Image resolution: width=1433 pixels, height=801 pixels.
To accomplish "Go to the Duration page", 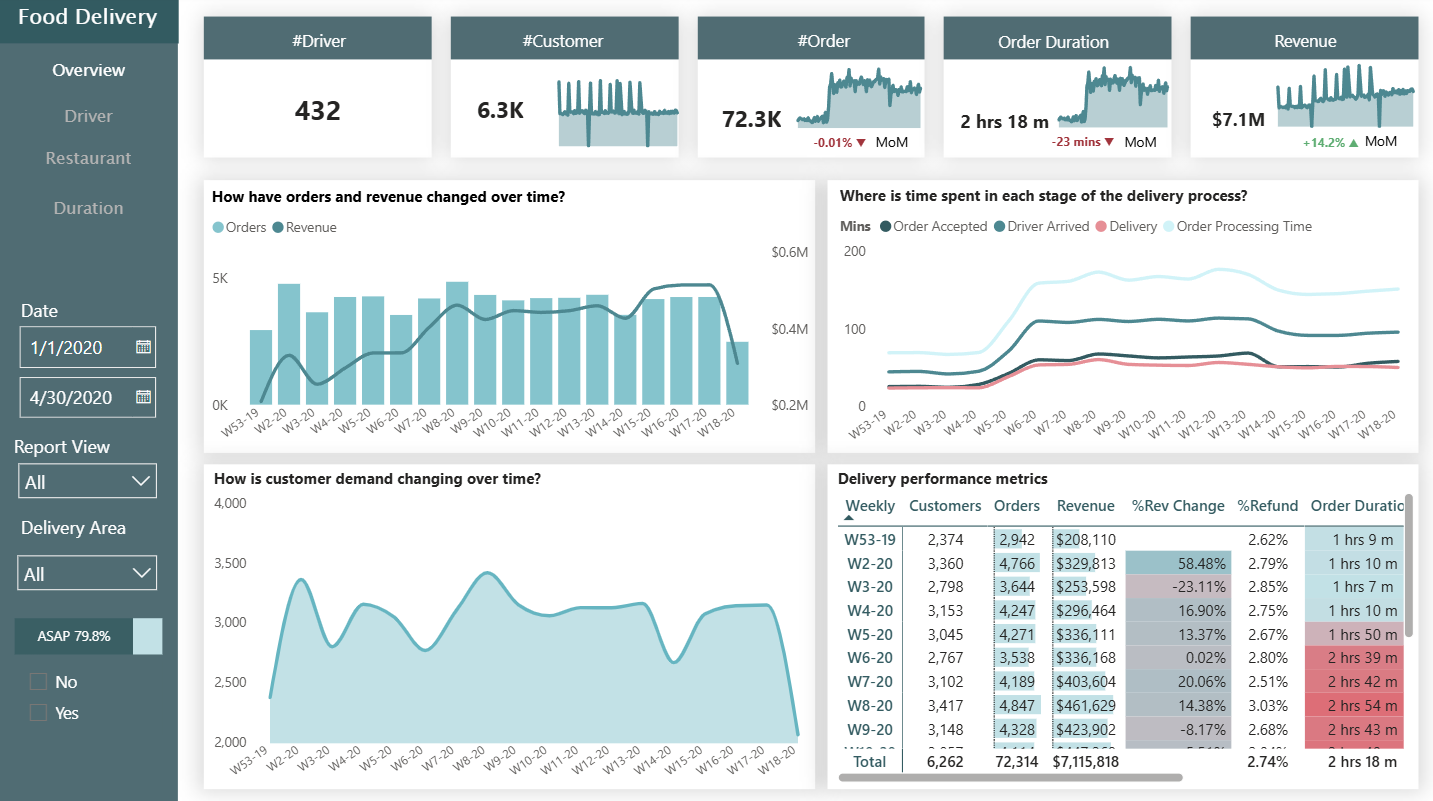I will [x=88, y=208].
